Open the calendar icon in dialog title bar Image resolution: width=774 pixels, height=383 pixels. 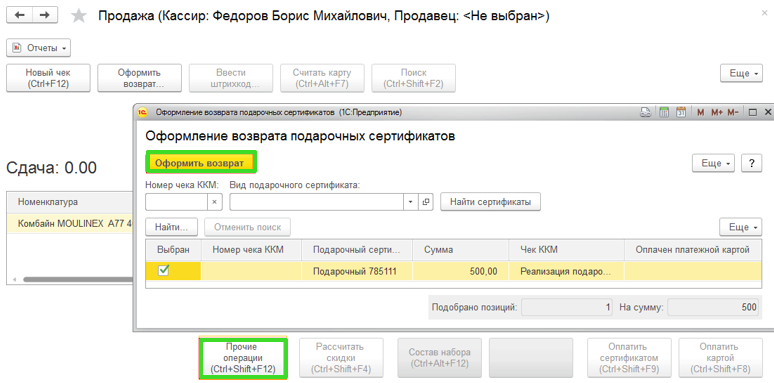click(x=681, y=113)
